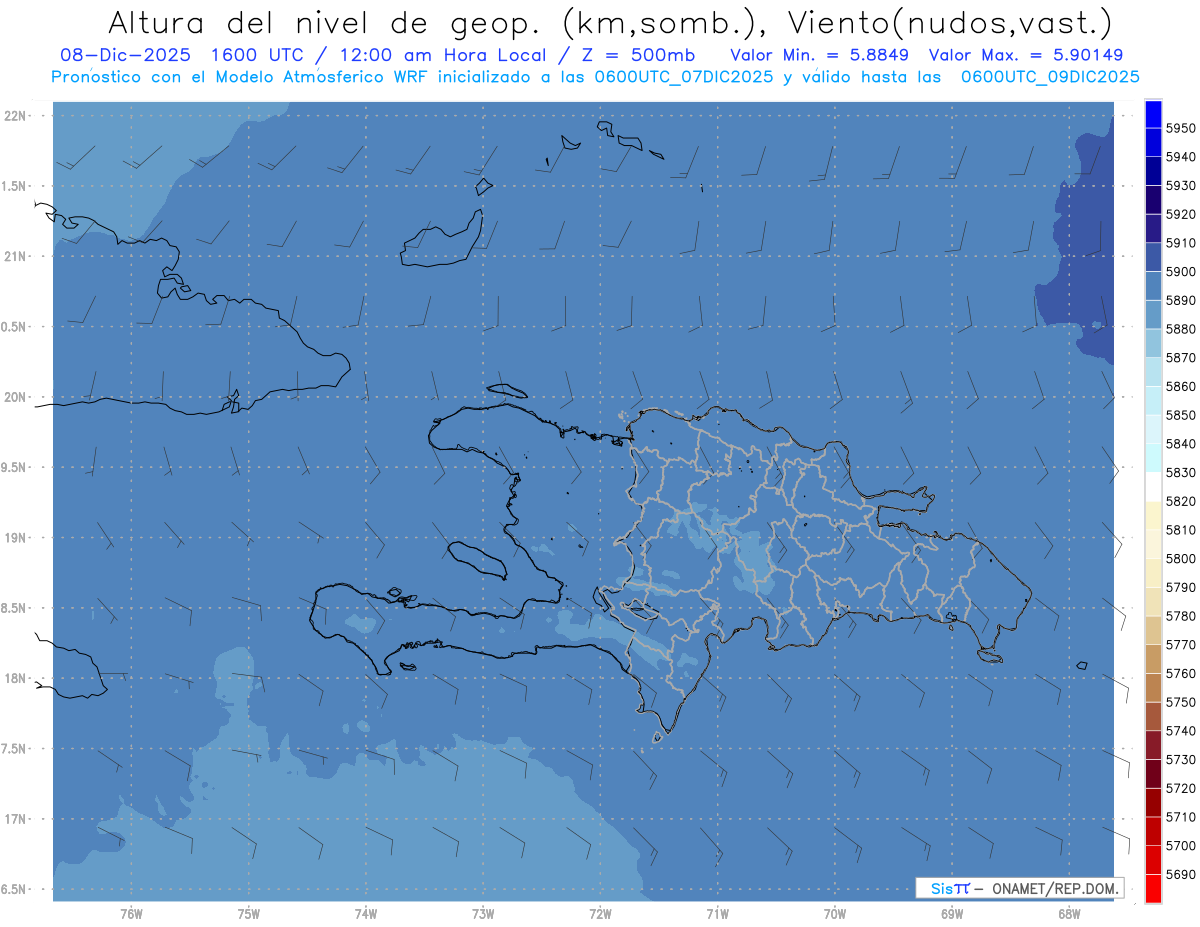This screenshot has height=927, width=1200.
Task: Click the colorbar value '5710'
Action: tap(1180, 817)
